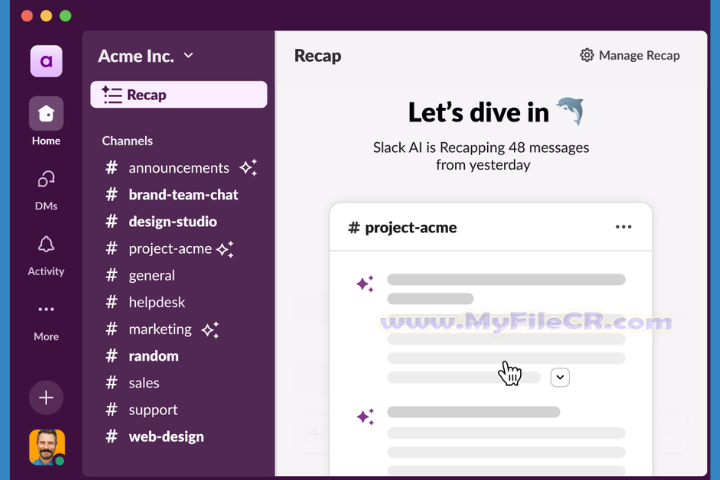Screen dimensions: 720x480
Task: Click the first purple sparkle in recap card
Action: point(366,283)
